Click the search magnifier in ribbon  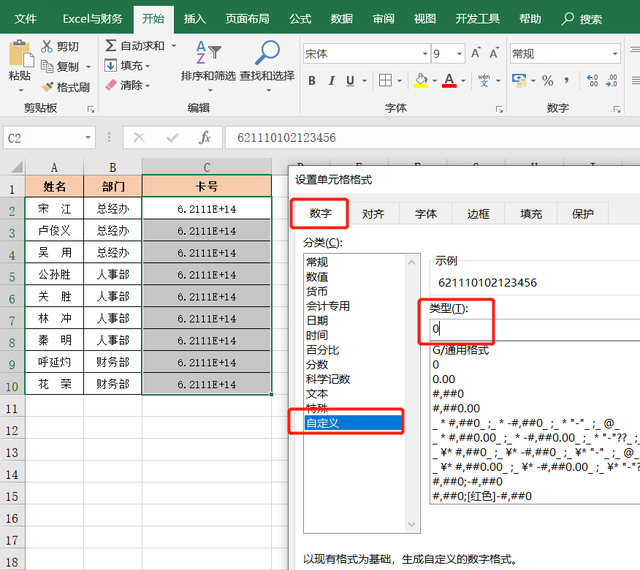pos(567,19)
